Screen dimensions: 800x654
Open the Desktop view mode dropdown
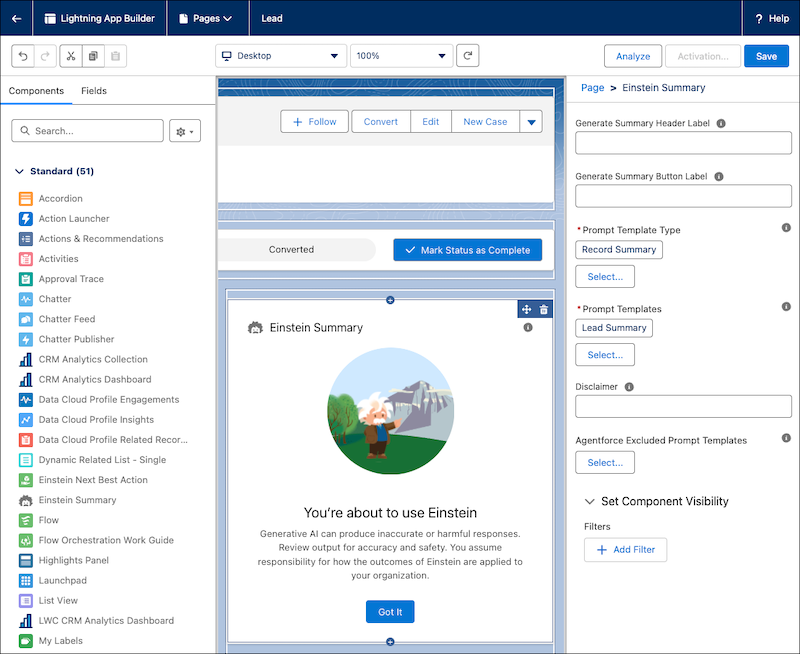[x=280, y=56]
